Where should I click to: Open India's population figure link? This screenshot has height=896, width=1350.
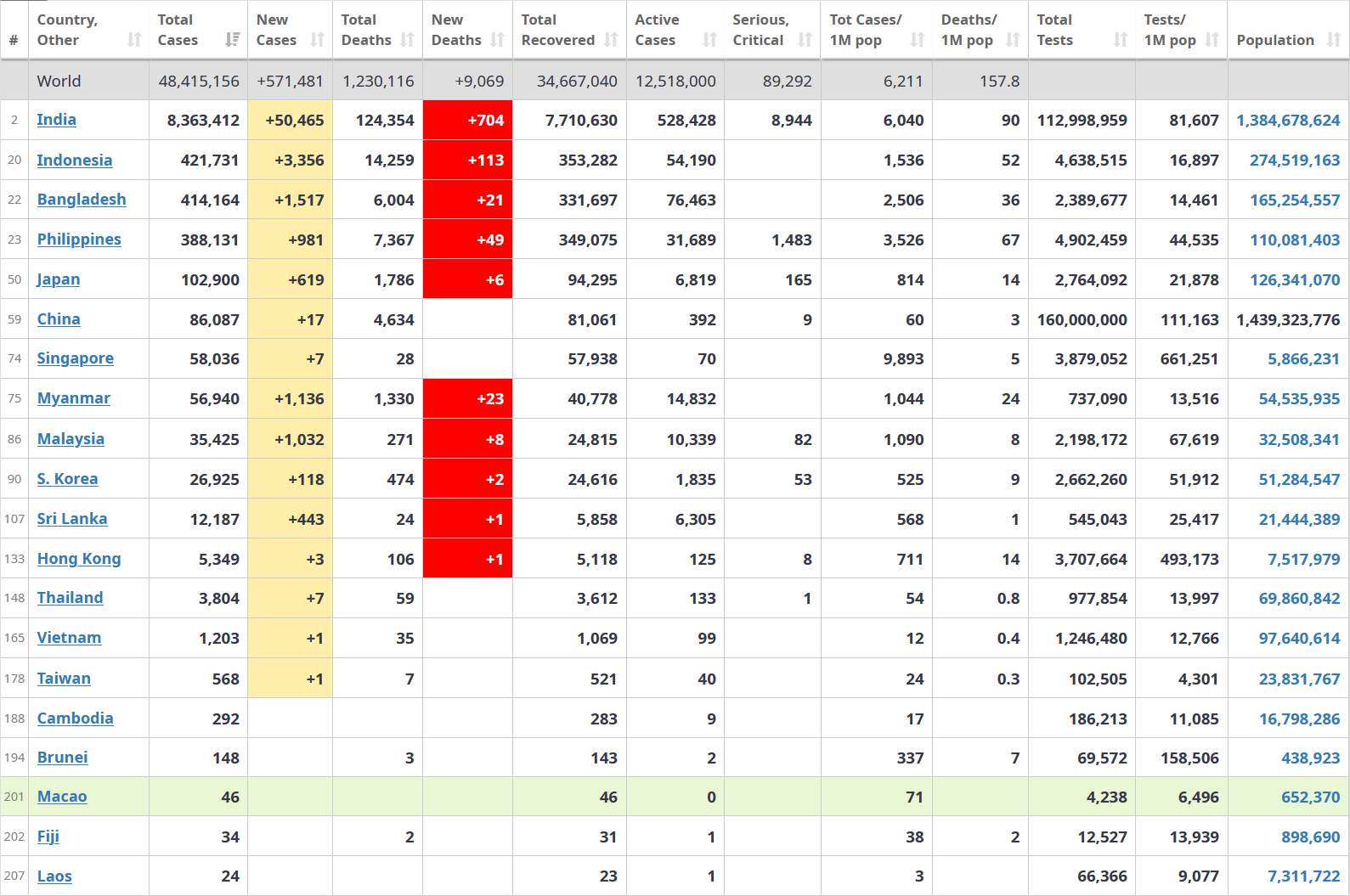coord(1288,121)
